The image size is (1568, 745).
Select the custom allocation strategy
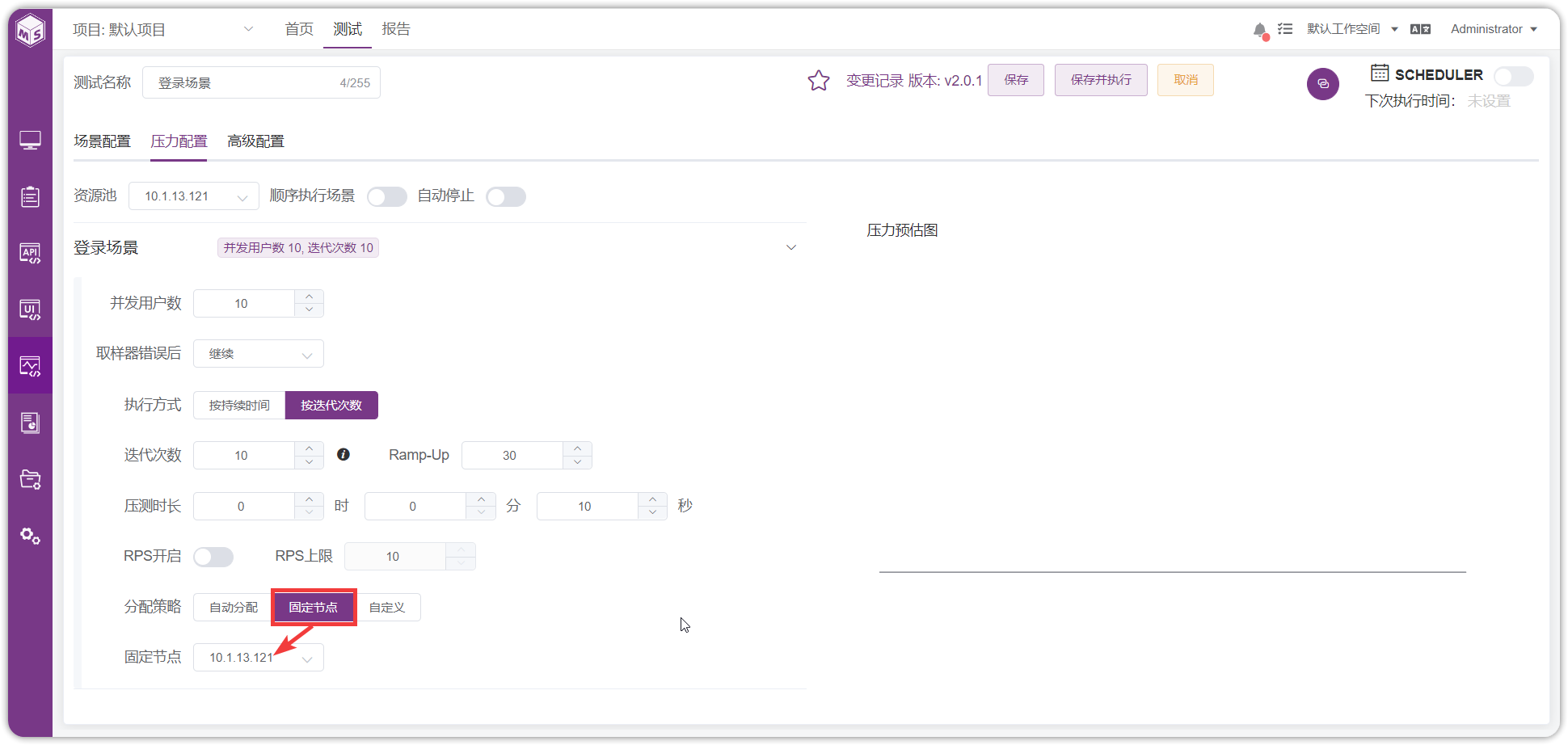[387, 607]
